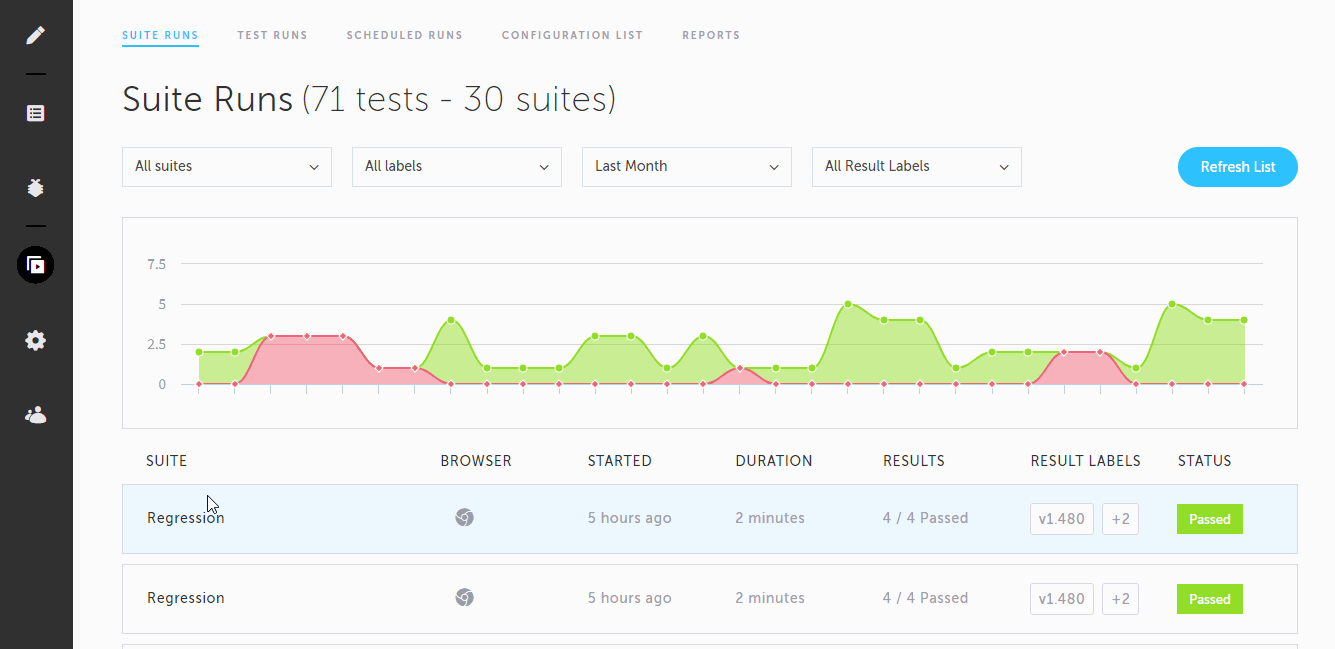Viewport: 1335px width, 649px height.
Task: Click '4 / 4 Passed' in second row
Action: 926,598
